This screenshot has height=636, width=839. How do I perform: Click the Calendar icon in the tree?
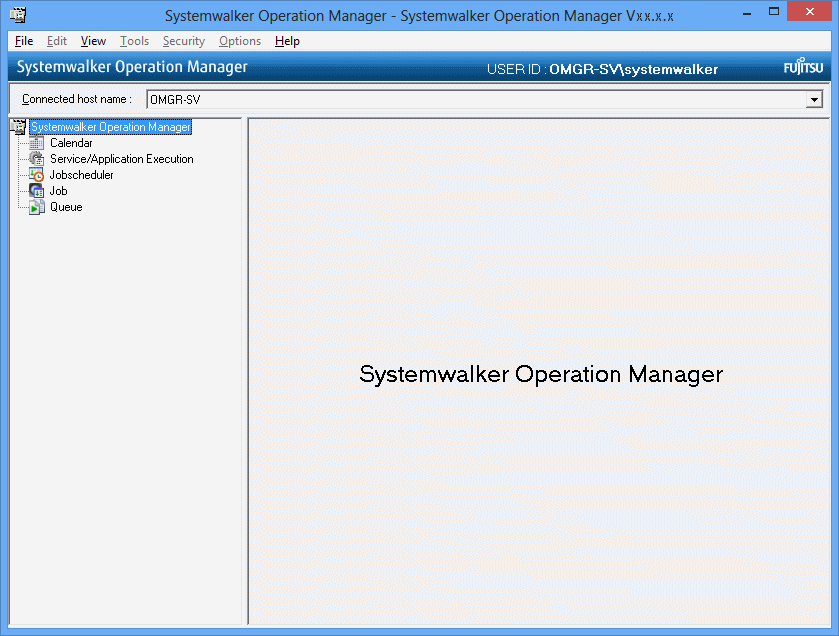coord(37,143)
